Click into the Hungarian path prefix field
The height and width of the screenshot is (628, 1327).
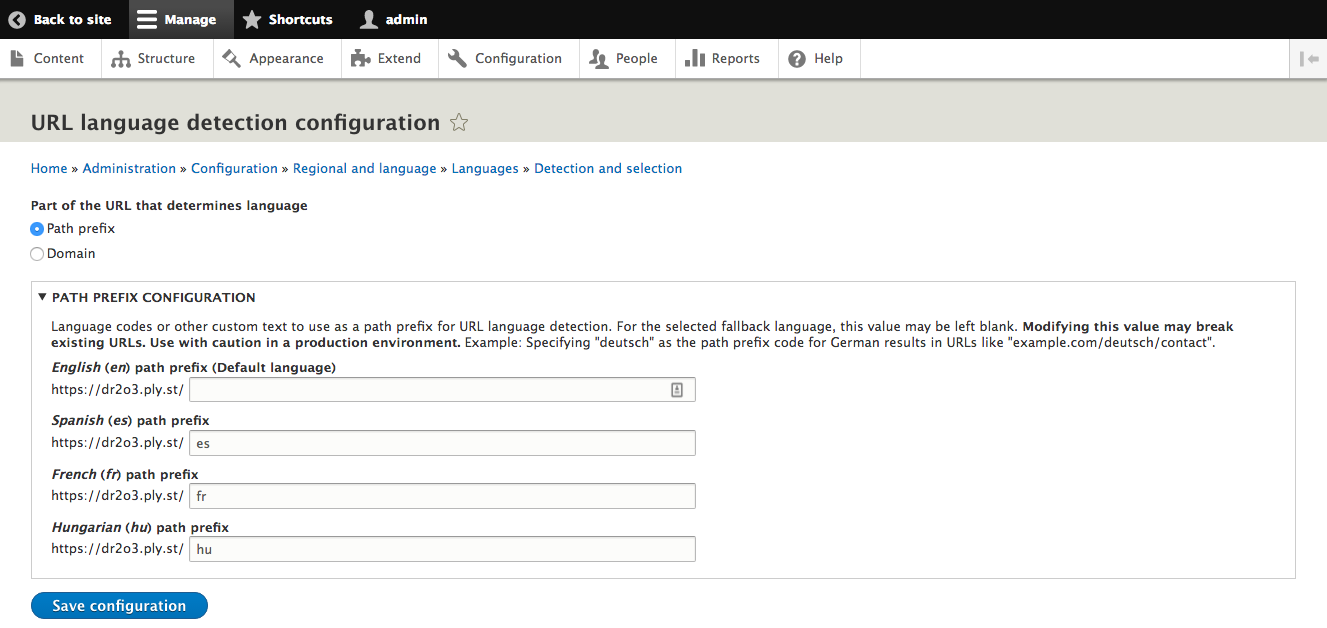point(441,549)
